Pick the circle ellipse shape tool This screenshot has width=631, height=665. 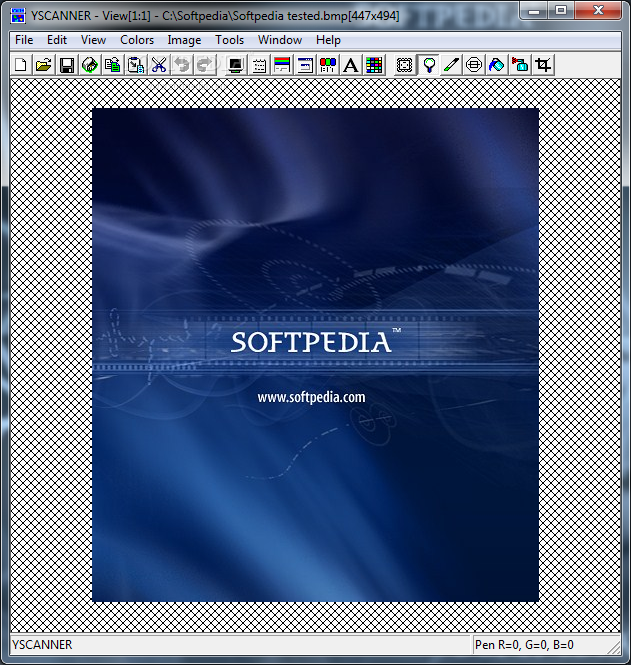(474, 65)
